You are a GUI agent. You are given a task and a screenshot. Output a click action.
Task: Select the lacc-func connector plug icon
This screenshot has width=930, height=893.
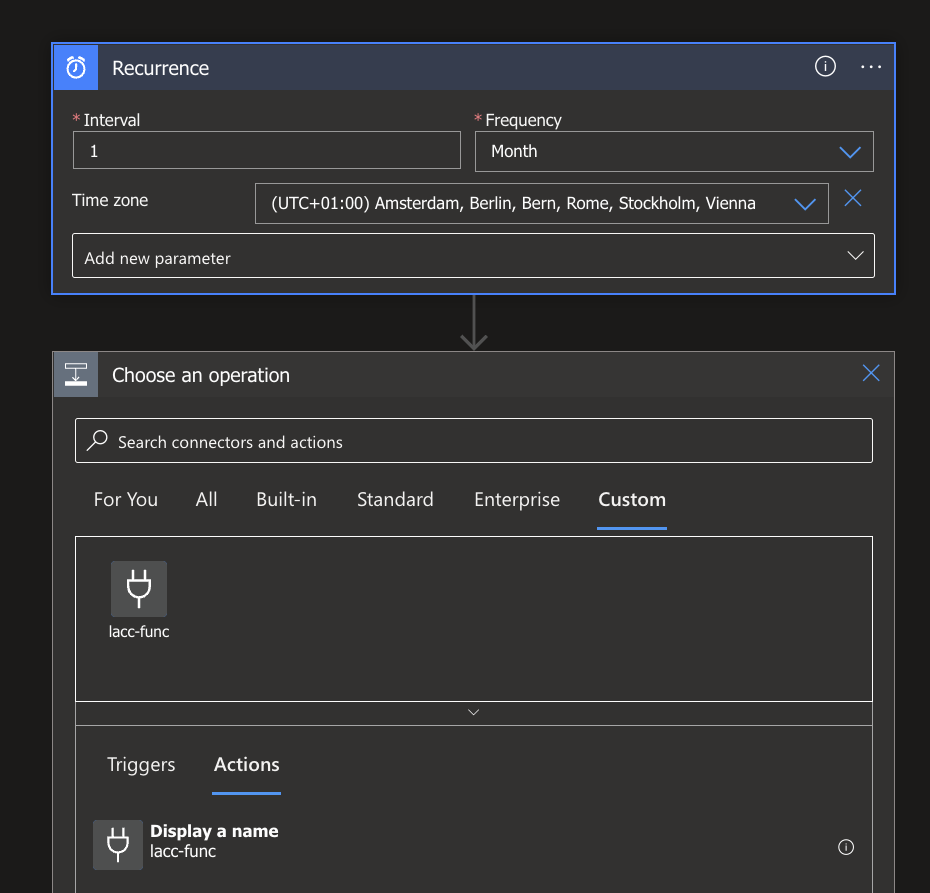click(139, 589)
